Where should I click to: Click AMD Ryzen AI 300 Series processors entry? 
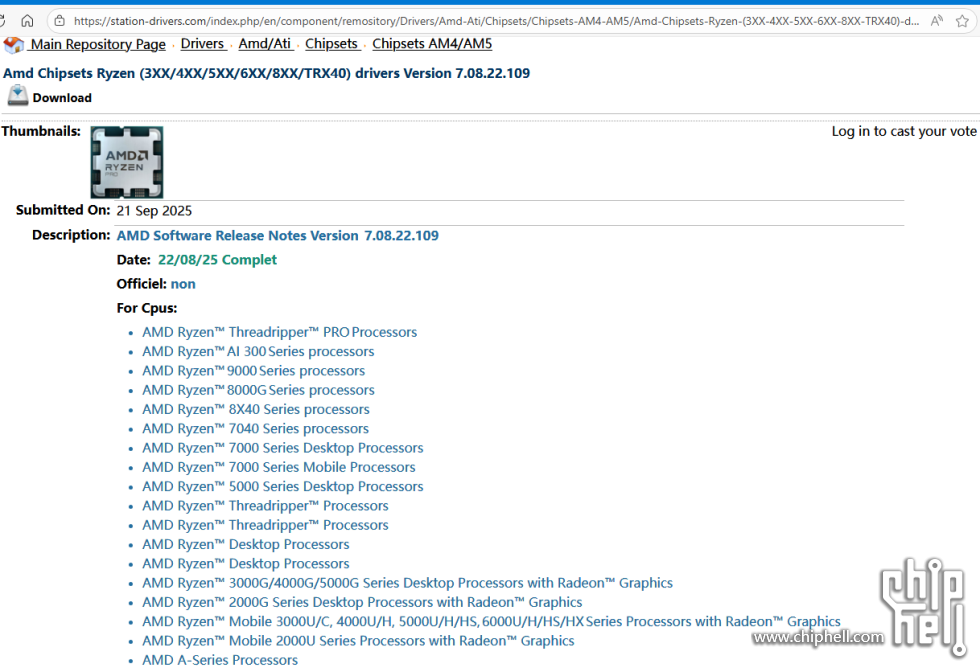tap(258, 352)
